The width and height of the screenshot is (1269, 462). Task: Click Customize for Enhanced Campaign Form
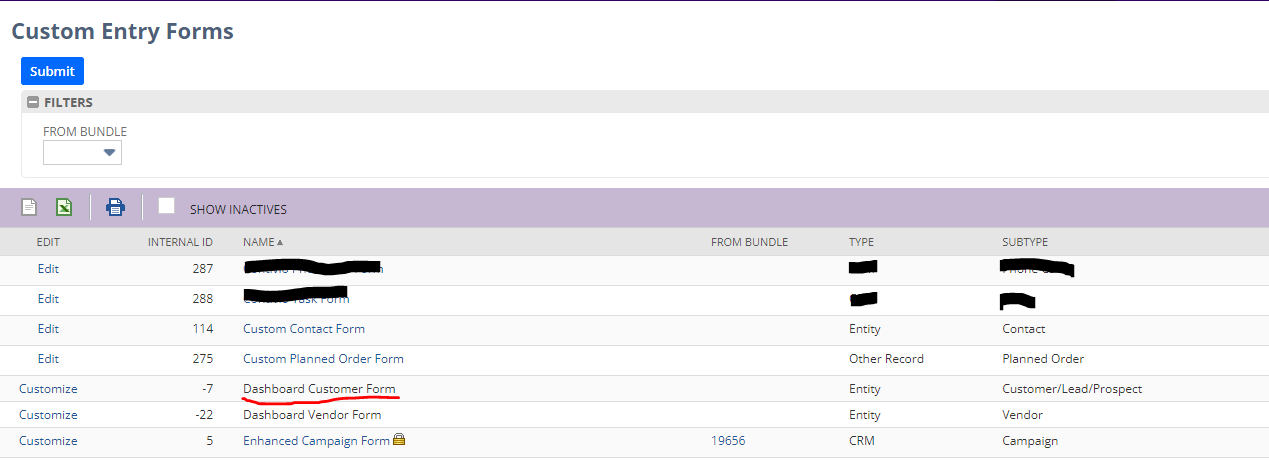48,441
